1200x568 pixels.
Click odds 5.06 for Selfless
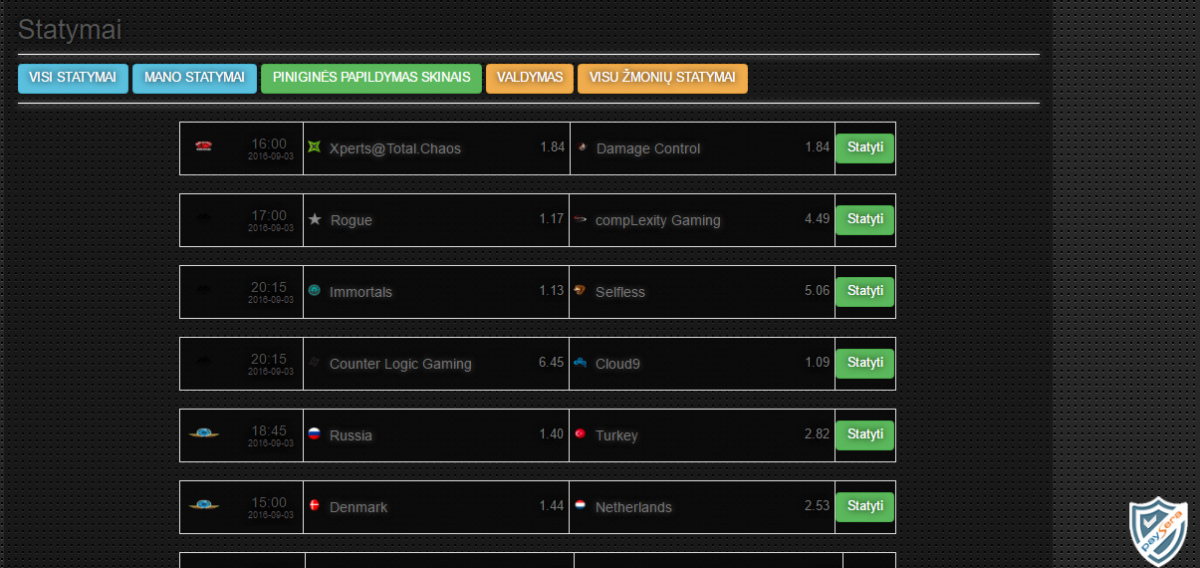(x=817, y=290)
